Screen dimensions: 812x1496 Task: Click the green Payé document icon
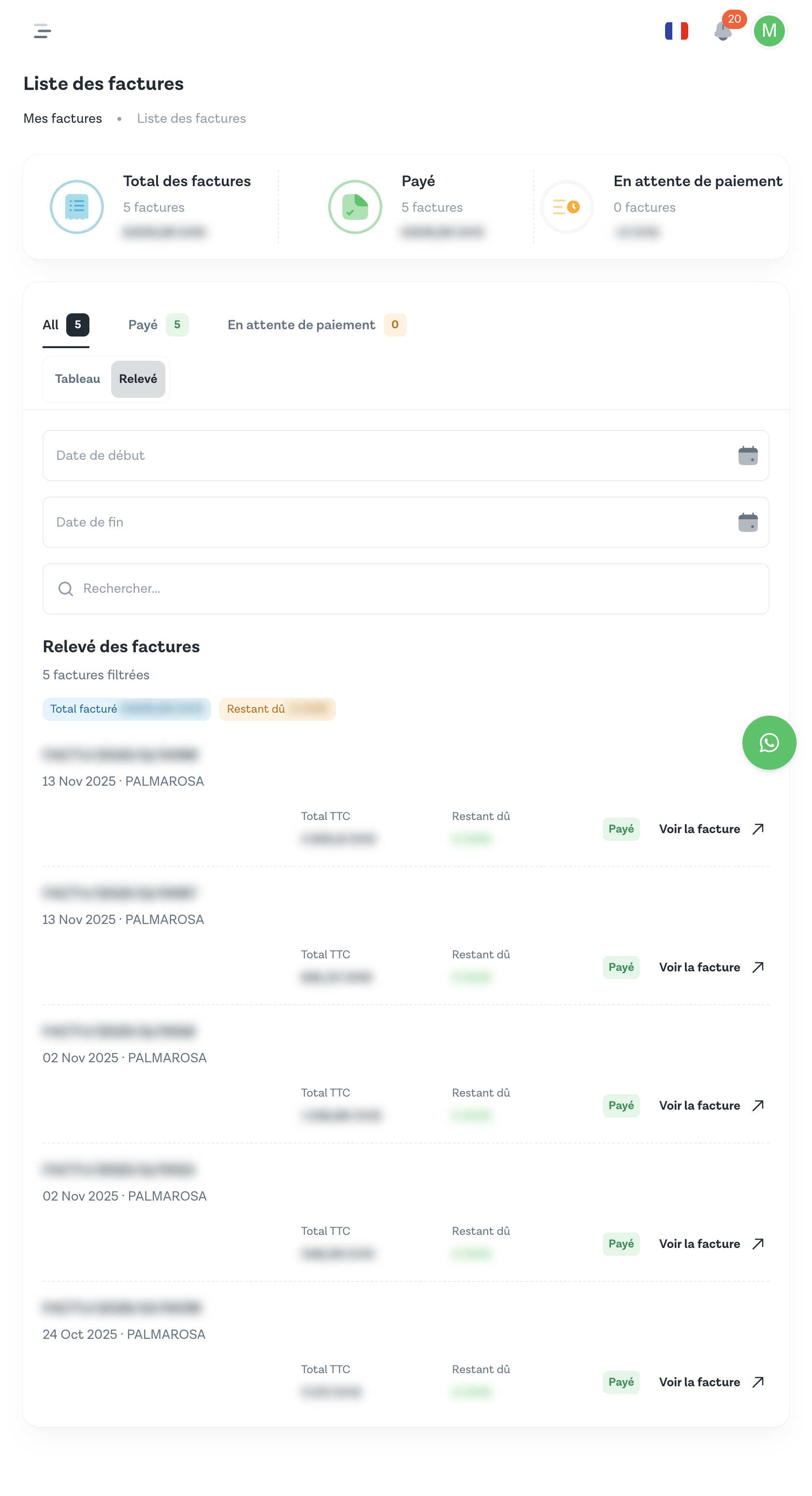pyautogui.click(x=355, y=207)
